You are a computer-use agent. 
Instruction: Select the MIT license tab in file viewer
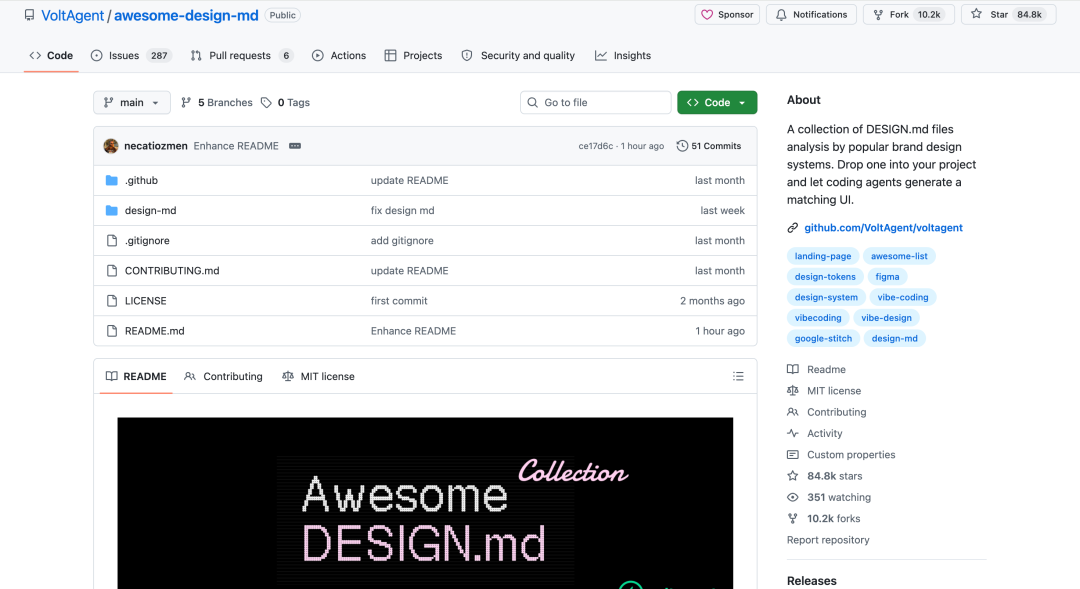point(318,376)
